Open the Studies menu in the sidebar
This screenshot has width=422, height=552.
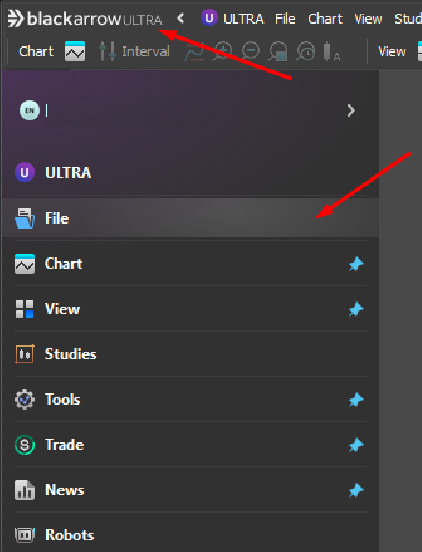click(x=190, y=354)
